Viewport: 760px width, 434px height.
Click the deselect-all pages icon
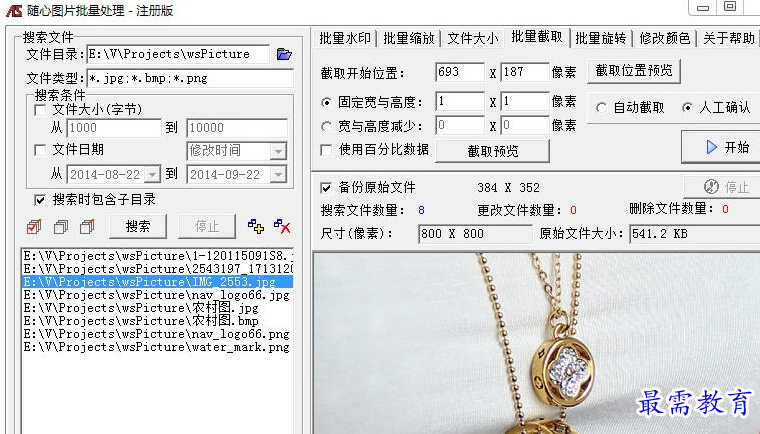pos(61,226)
